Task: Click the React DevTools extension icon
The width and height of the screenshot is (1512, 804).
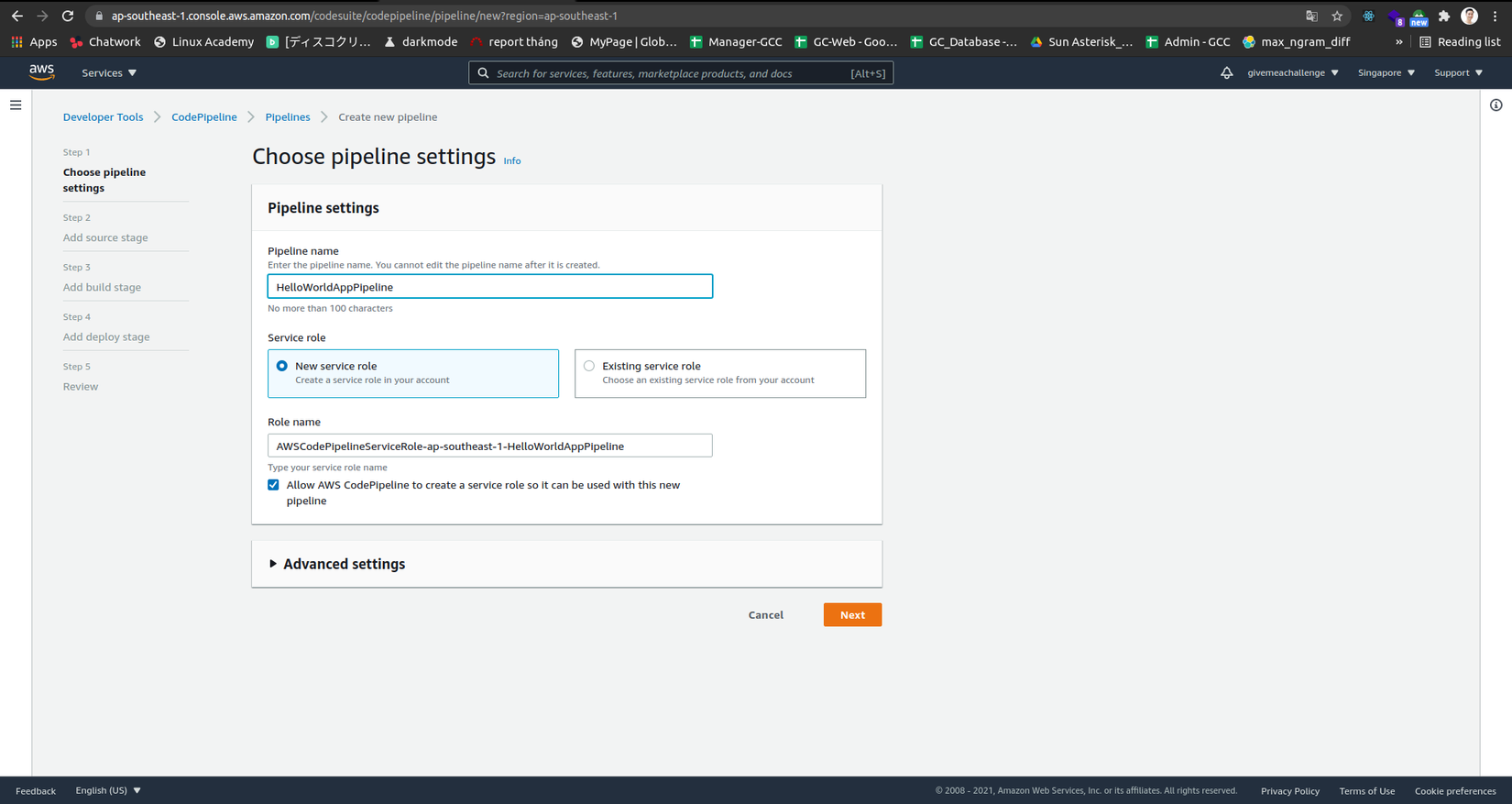Action: (1368, 16)
